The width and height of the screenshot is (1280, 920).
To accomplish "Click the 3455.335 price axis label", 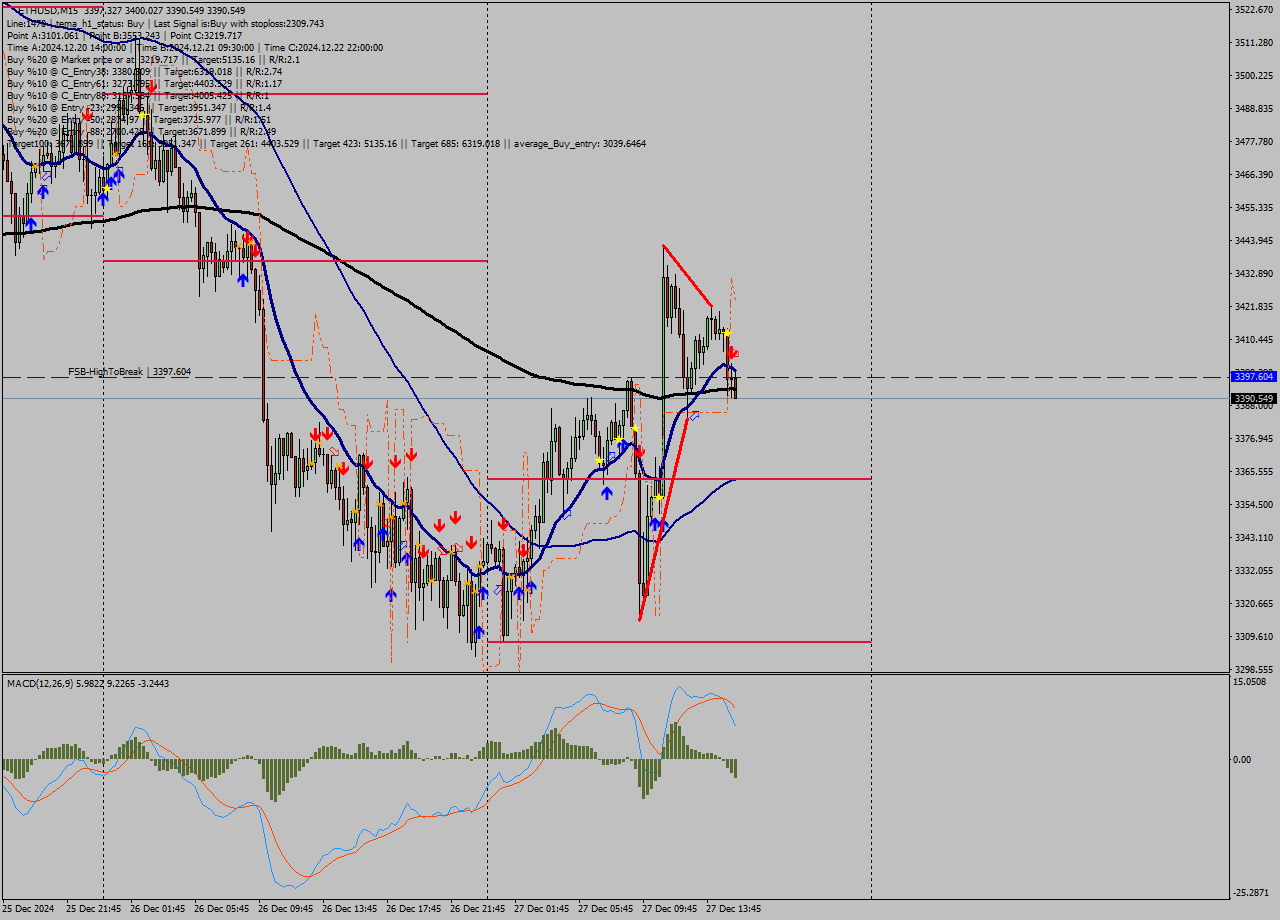I will click(x=1254, y=207).
